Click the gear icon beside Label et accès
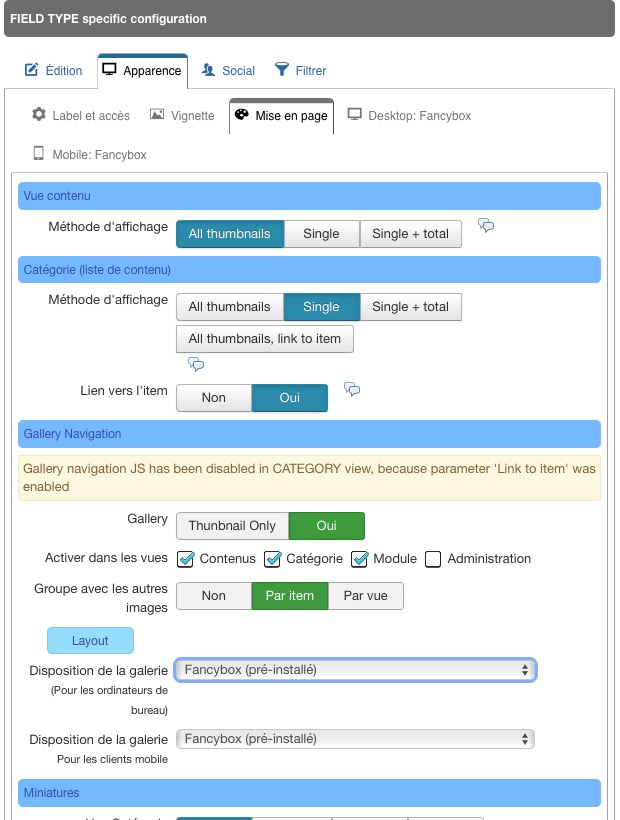 (x=39, y=114)
